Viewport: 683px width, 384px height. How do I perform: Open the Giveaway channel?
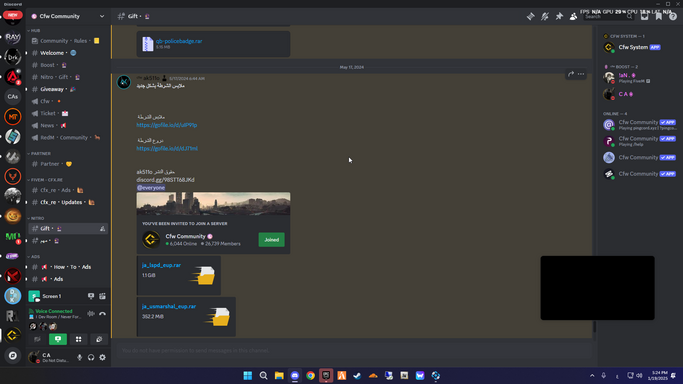tap(68, 89)
